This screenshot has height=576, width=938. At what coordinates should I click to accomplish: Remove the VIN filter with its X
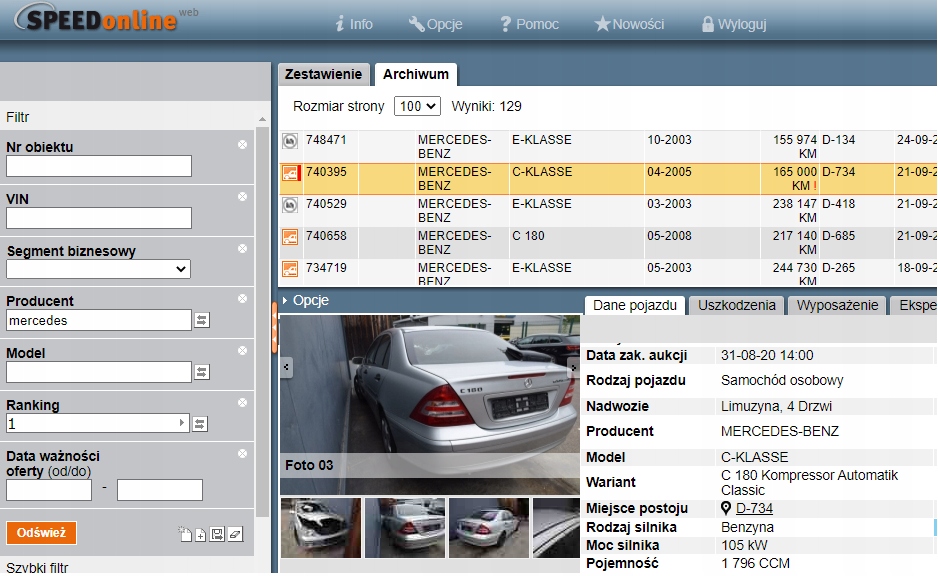242,197
